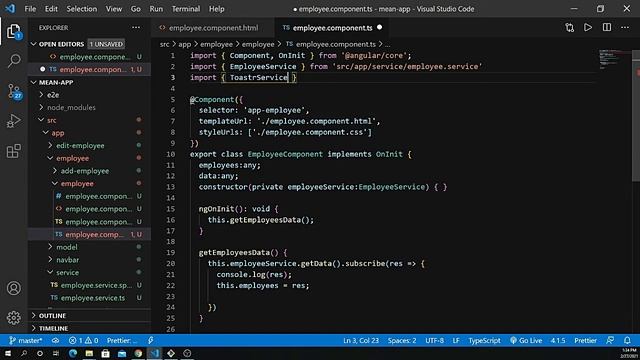Open the Terminal menu
This screenshot has height=360, width=640.
(x=186, y=9)
